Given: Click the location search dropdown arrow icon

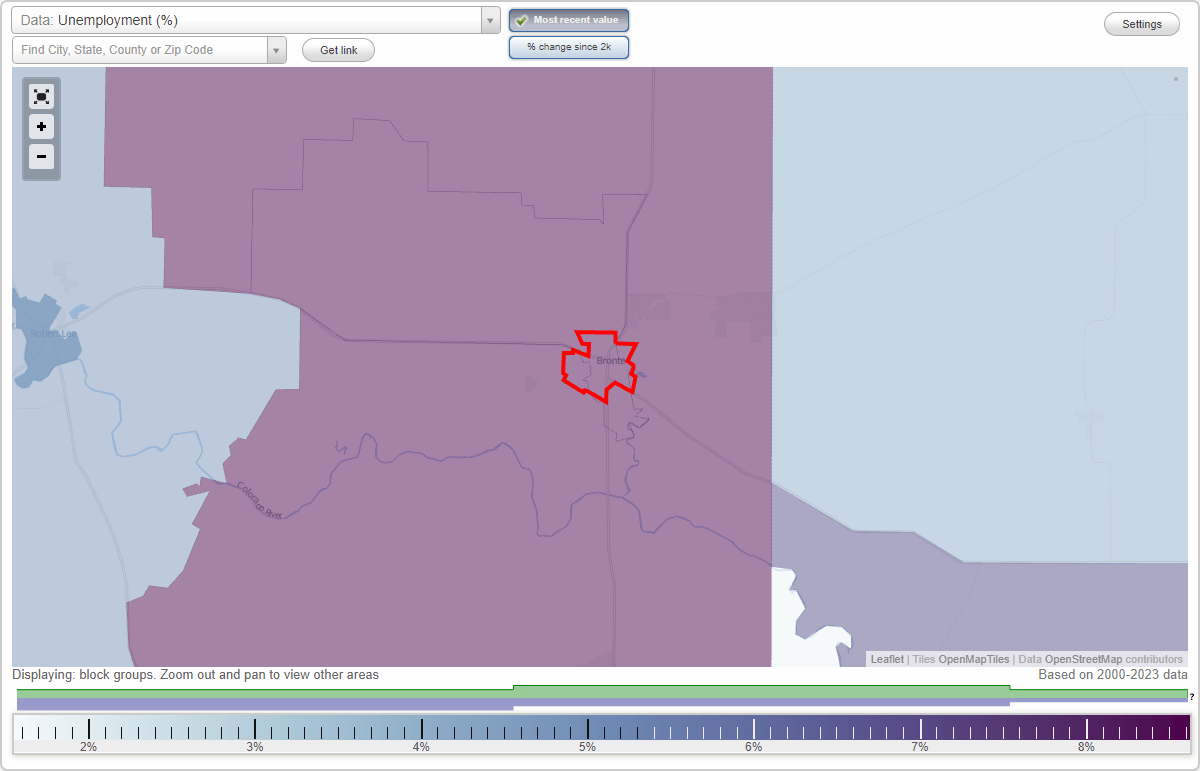Looking at the screenshot, I should pos(277,49).
